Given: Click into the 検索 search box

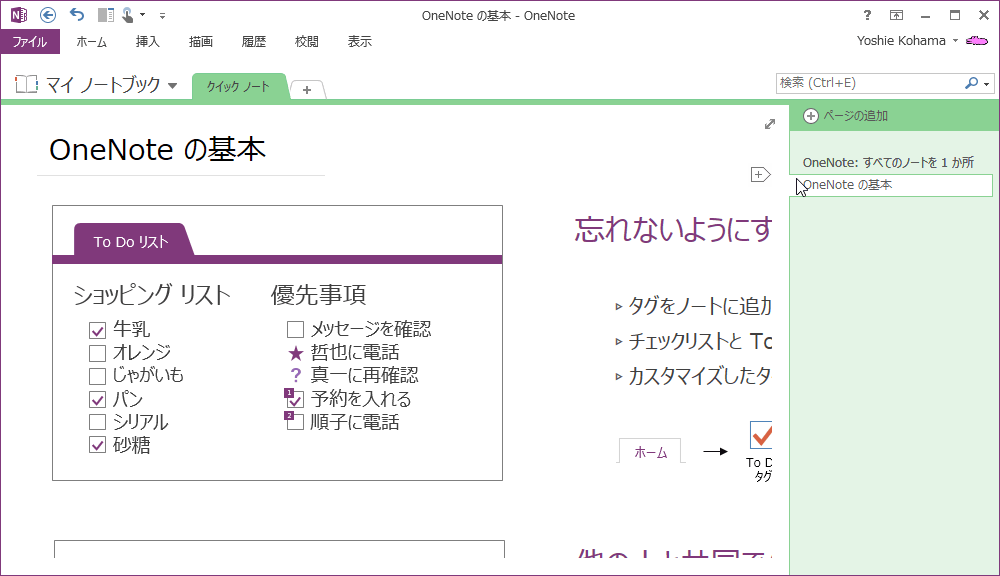Looking at the screenshot, I should 869,83.
